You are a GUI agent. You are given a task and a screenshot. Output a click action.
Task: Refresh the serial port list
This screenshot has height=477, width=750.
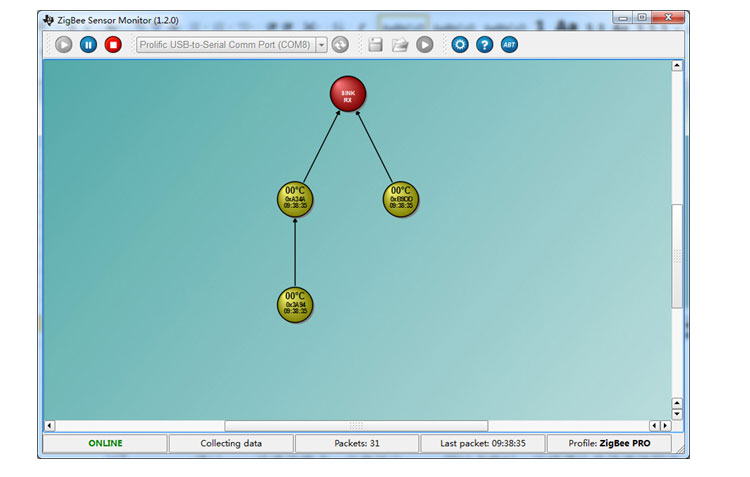340,45
